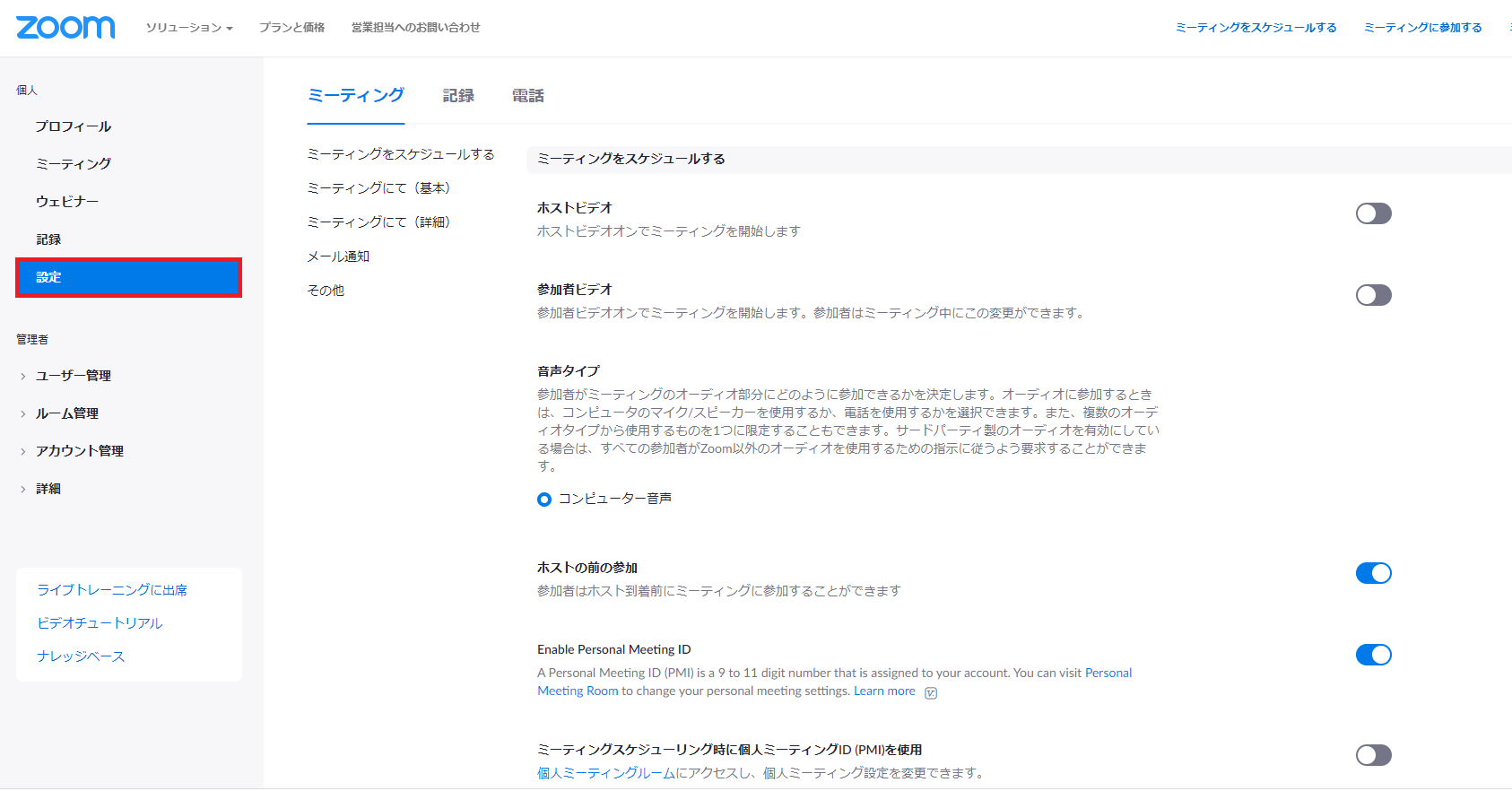Click 個人ミーティングルーム link
This screenshot has height=791, width=1512.
606,773
